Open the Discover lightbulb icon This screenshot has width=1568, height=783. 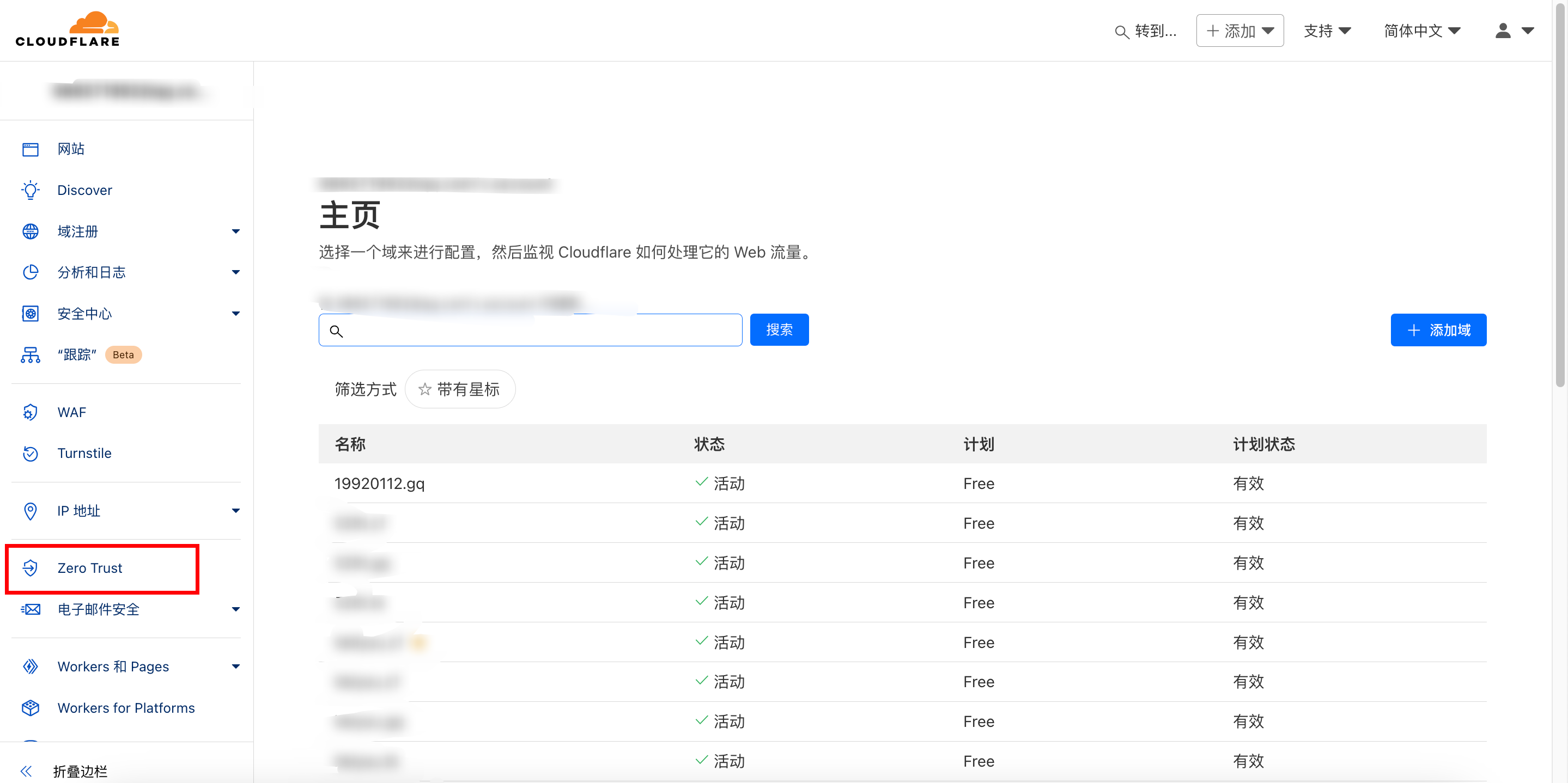point(30,190)
